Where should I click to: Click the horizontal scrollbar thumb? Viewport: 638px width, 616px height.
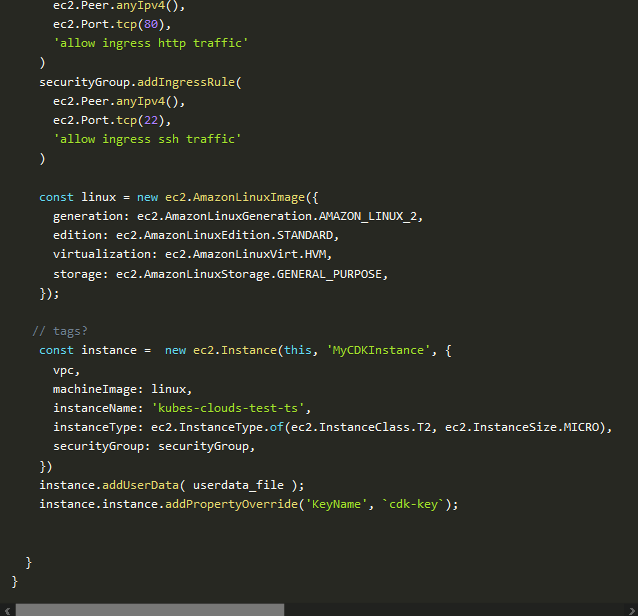(x=150, y=610)
